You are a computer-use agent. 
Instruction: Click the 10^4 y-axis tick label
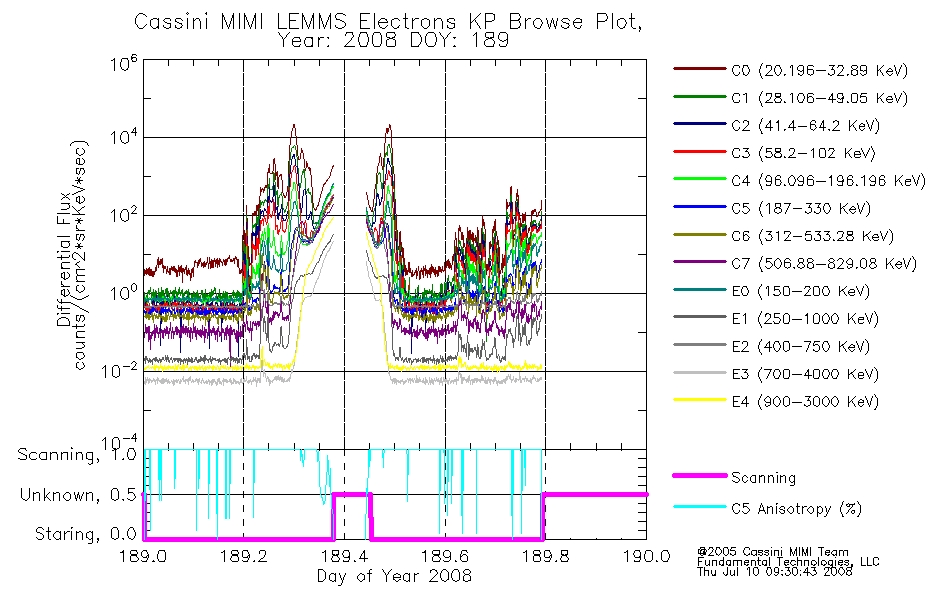[124, 137]
